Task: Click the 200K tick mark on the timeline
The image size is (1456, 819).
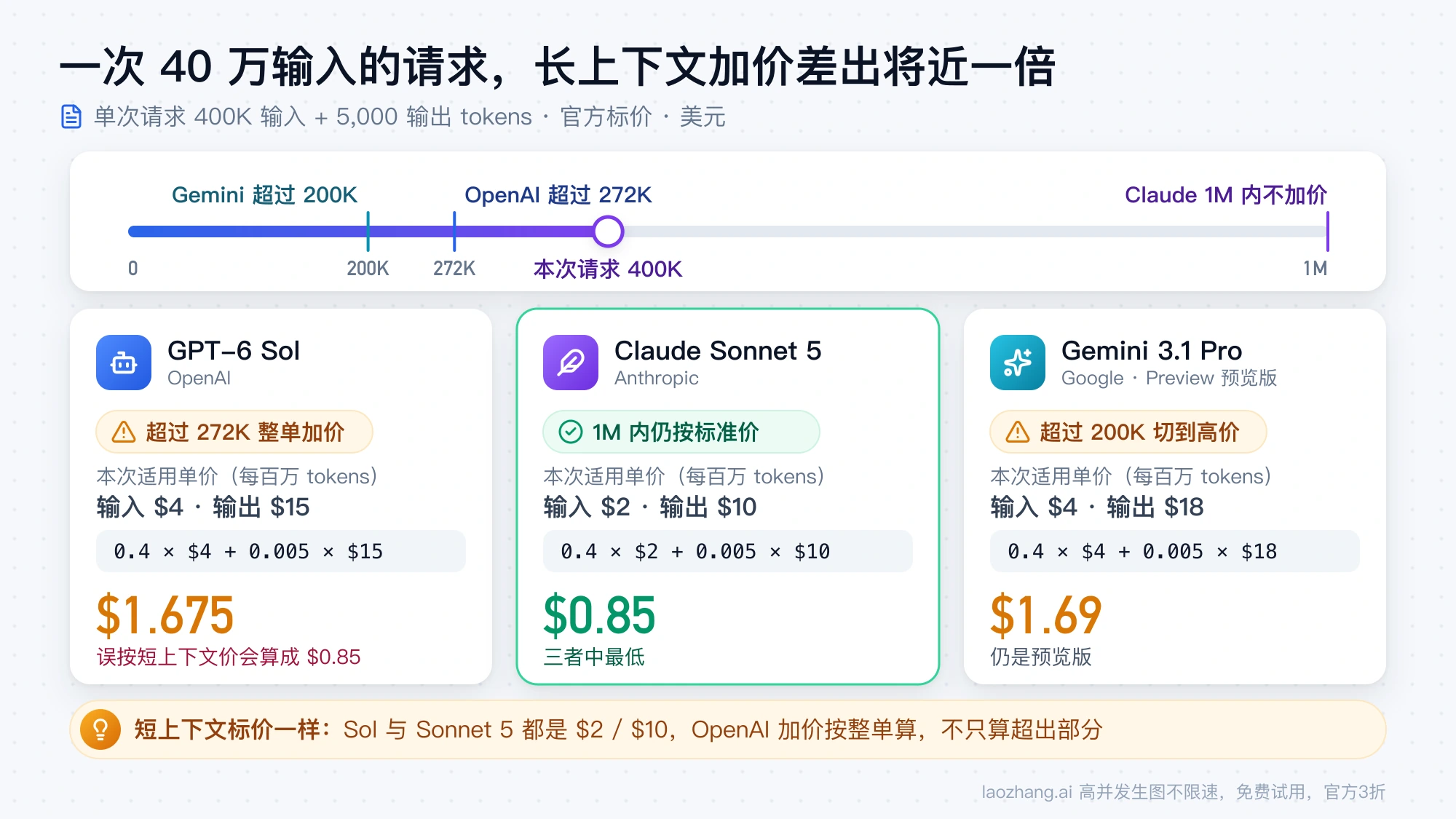Action: click(368, 232)
